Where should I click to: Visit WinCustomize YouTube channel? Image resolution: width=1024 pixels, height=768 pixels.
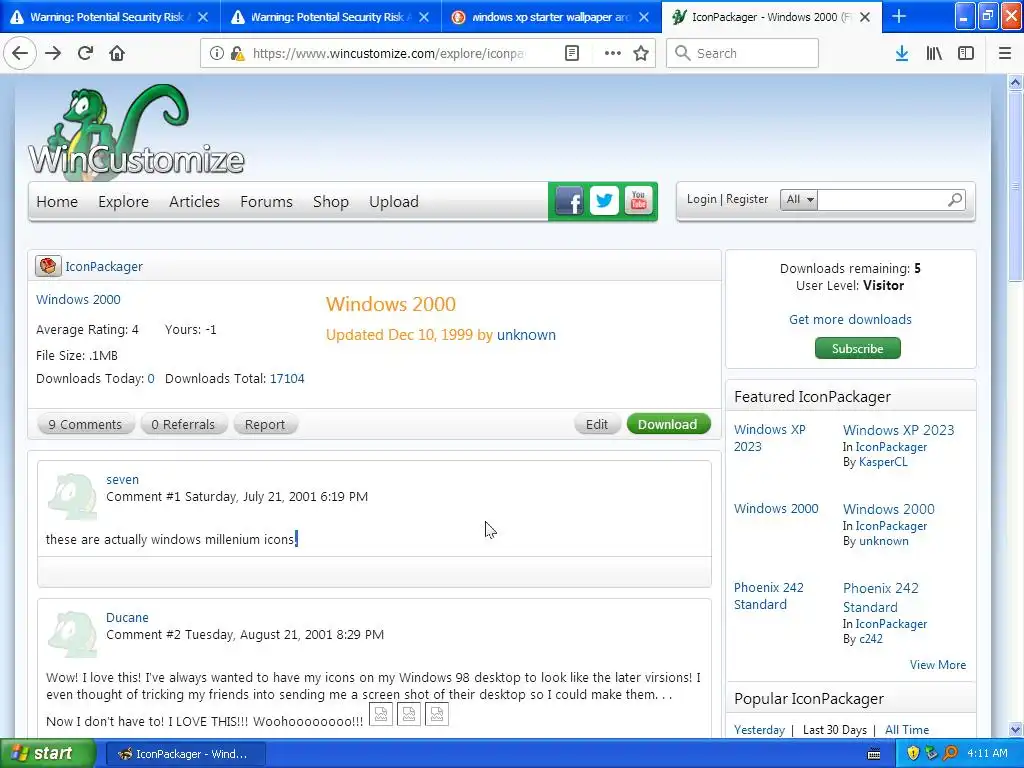(x=638, y=201)
